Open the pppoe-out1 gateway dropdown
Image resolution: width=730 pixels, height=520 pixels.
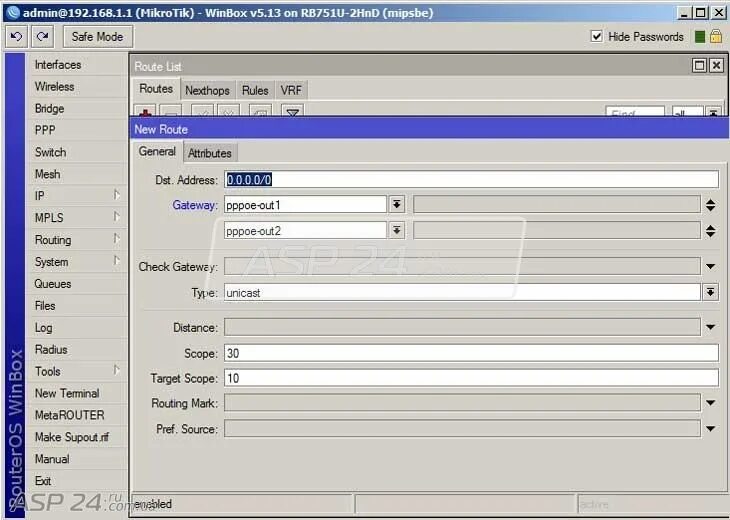[397, 204]
